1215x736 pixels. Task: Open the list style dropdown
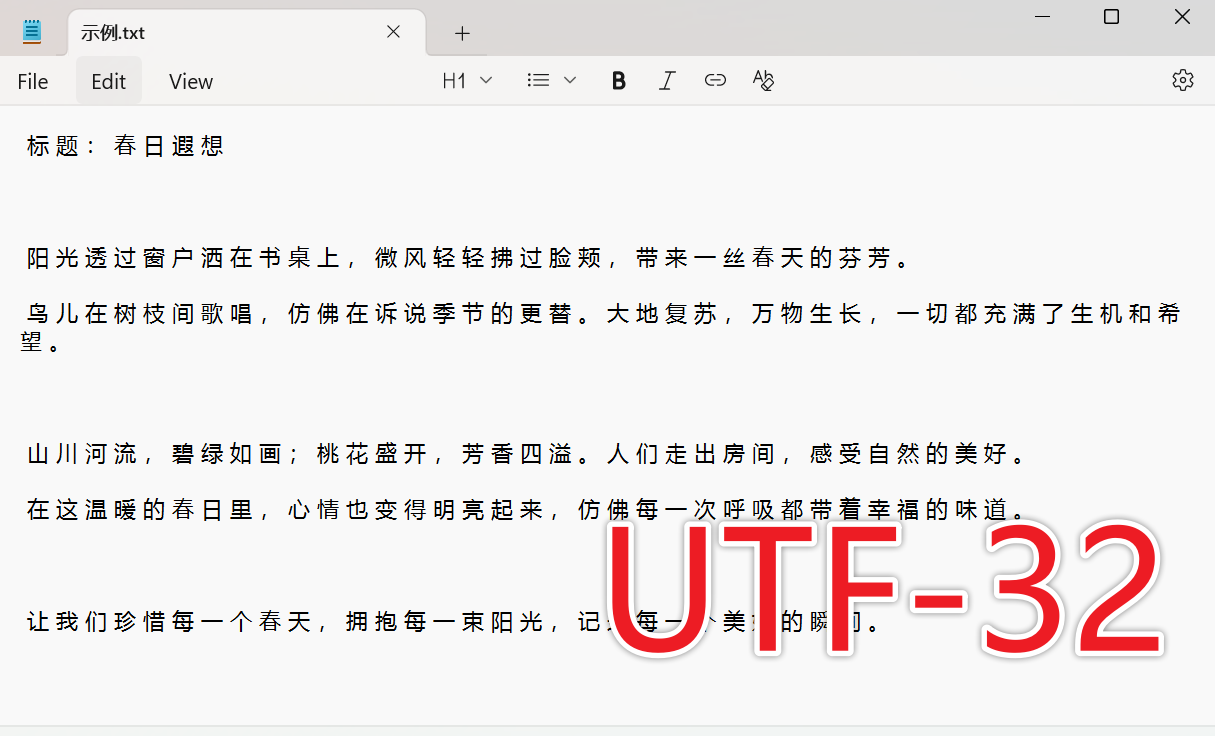click(569, 80)
